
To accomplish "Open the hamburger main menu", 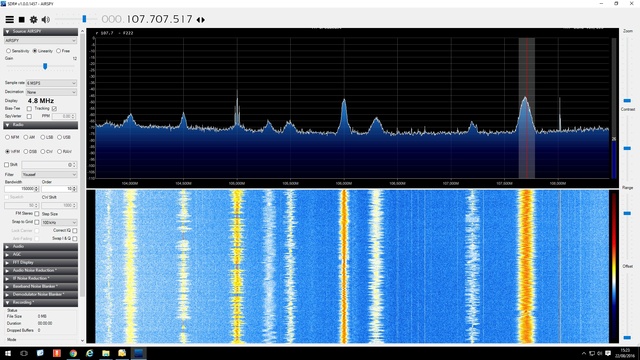I will tap(9, 19).
